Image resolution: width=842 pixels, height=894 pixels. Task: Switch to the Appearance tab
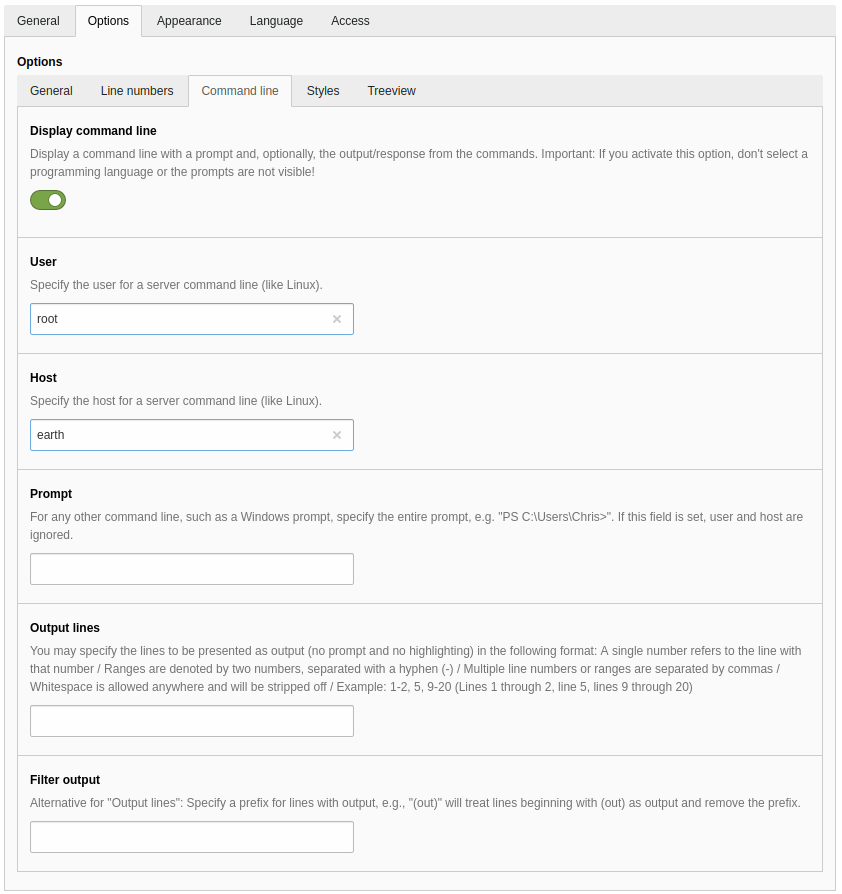click(189, 21)
